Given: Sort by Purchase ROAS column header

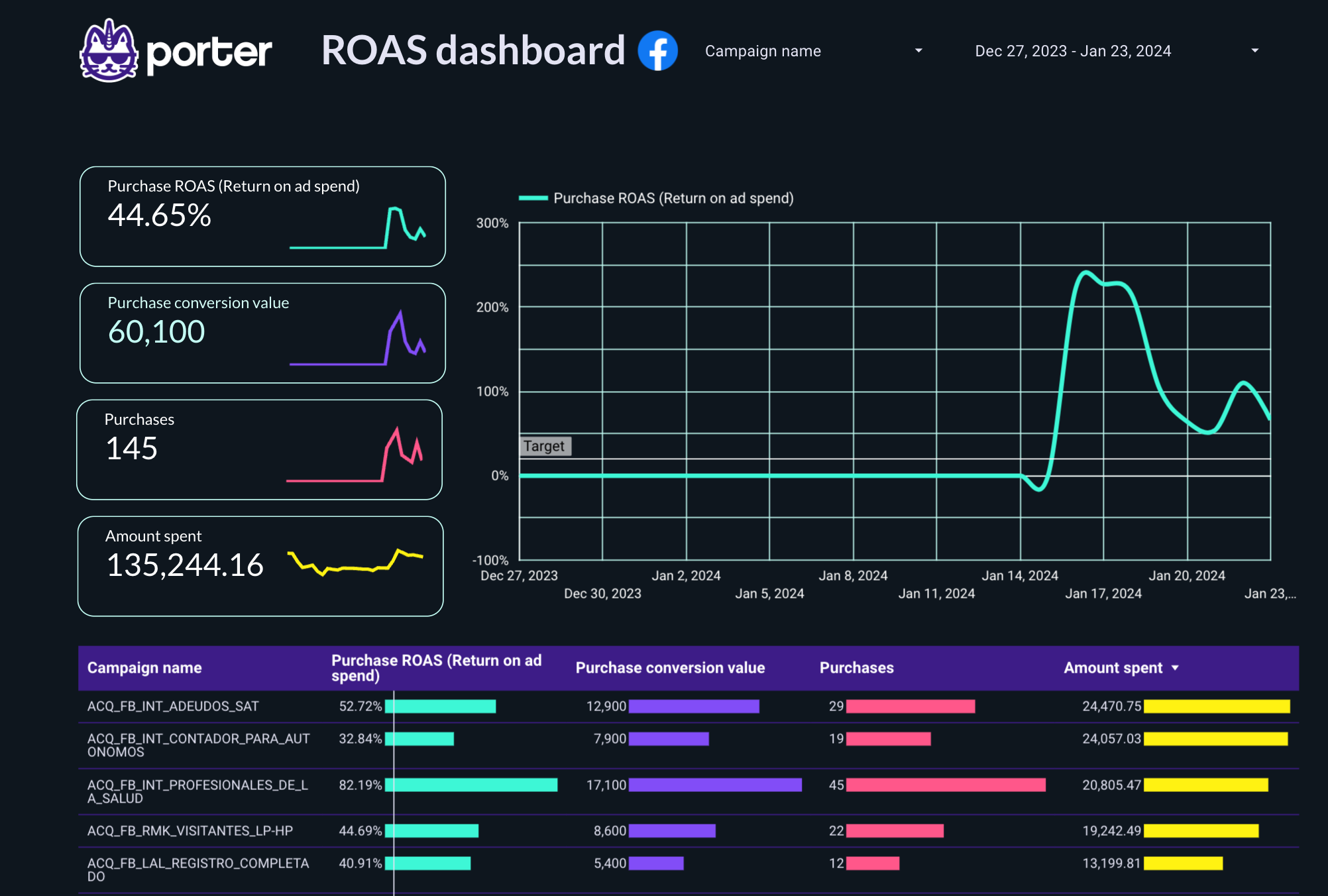Looking at the screenshot, I should [x=436, y=668].
